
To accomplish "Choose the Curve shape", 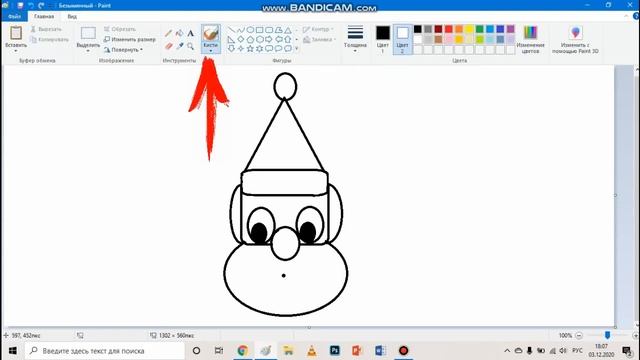I will coord(240,30).
